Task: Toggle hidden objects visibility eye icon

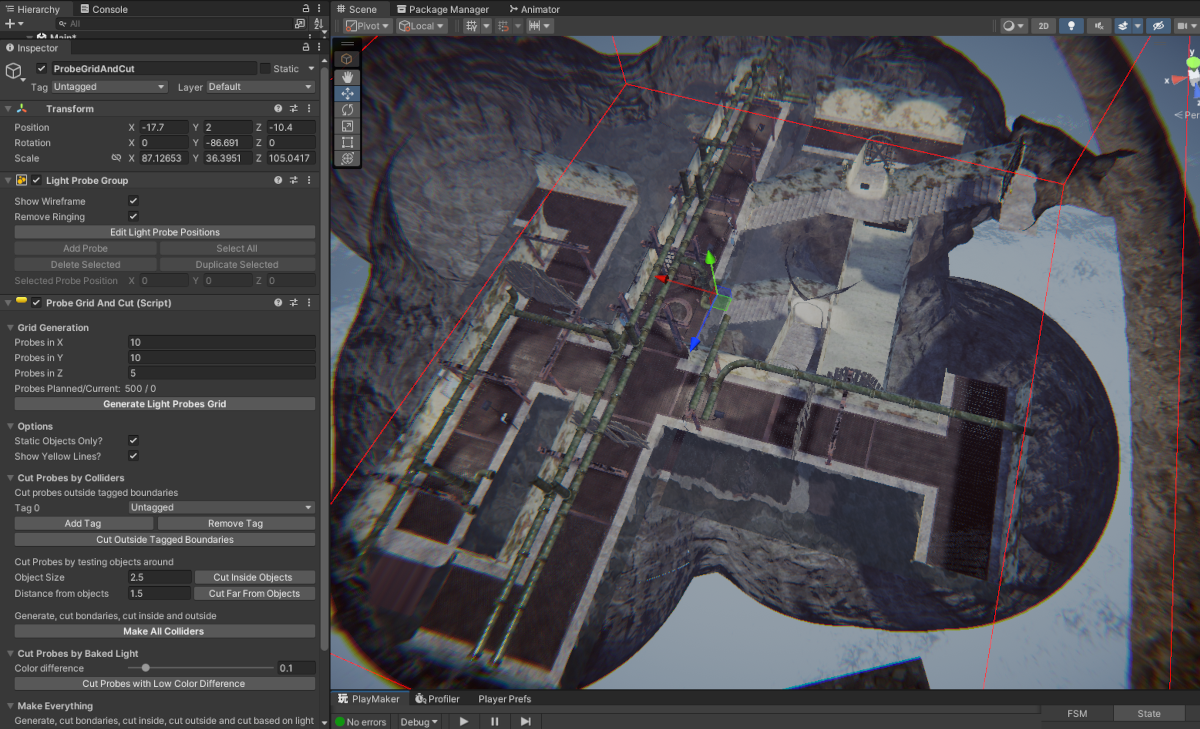Action: pos(1159,26)
